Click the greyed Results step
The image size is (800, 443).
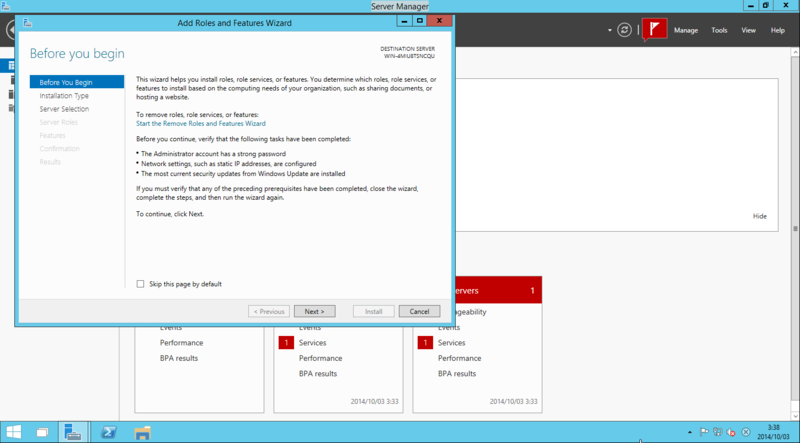[50, 162]
